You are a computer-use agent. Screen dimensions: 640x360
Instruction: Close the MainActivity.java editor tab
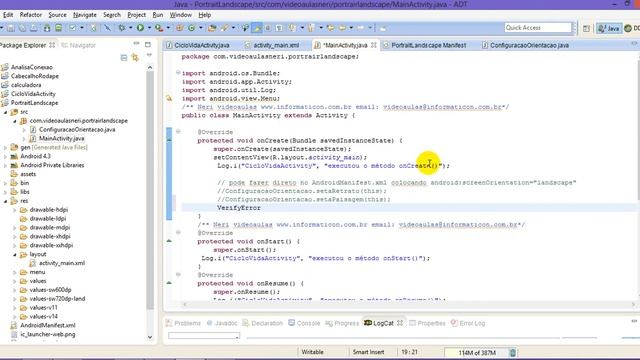373,45
